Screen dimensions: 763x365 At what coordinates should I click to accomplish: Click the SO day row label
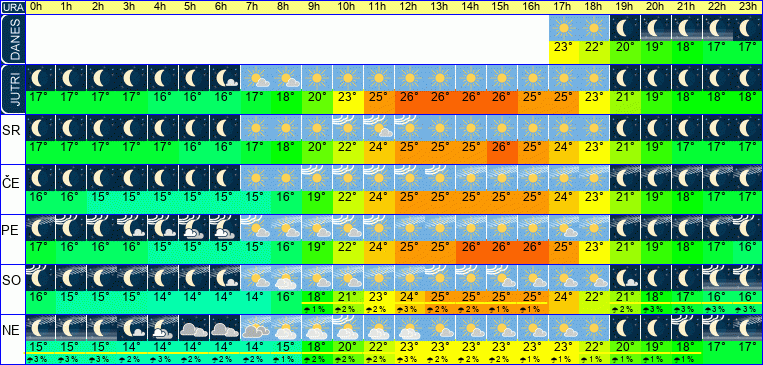(10, 281)
